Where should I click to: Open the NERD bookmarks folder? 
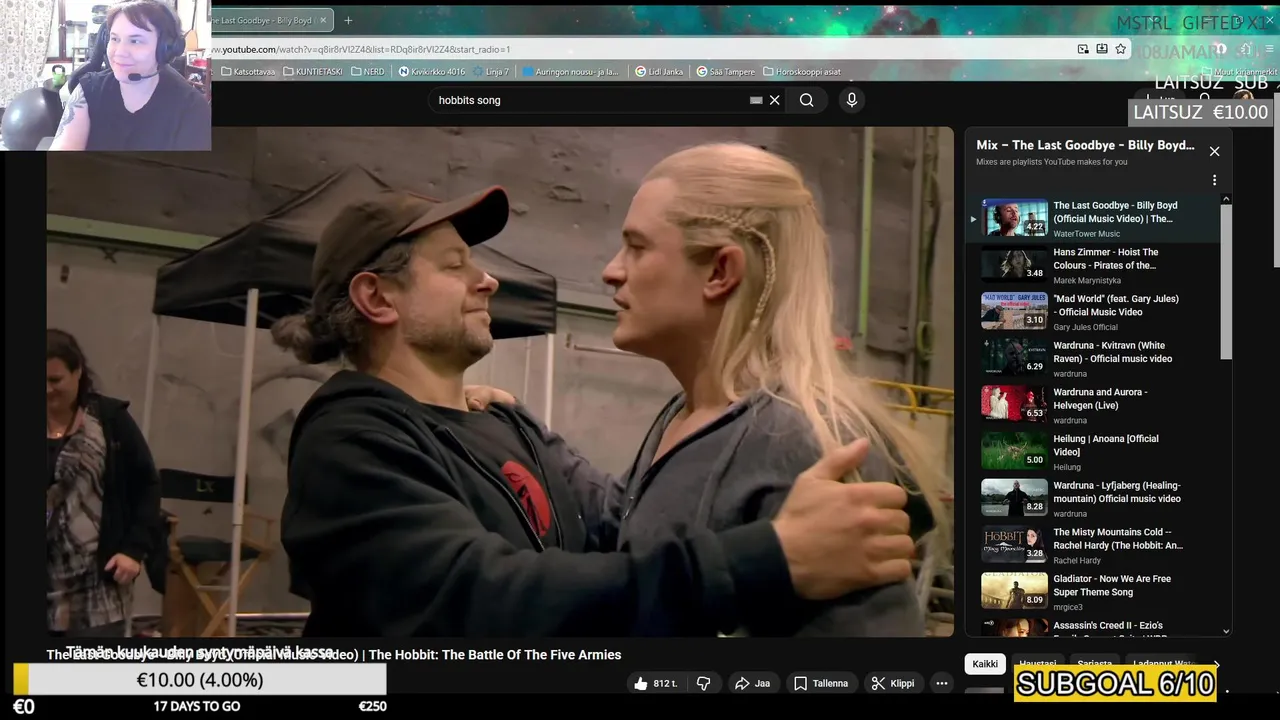tap(368, 72)
